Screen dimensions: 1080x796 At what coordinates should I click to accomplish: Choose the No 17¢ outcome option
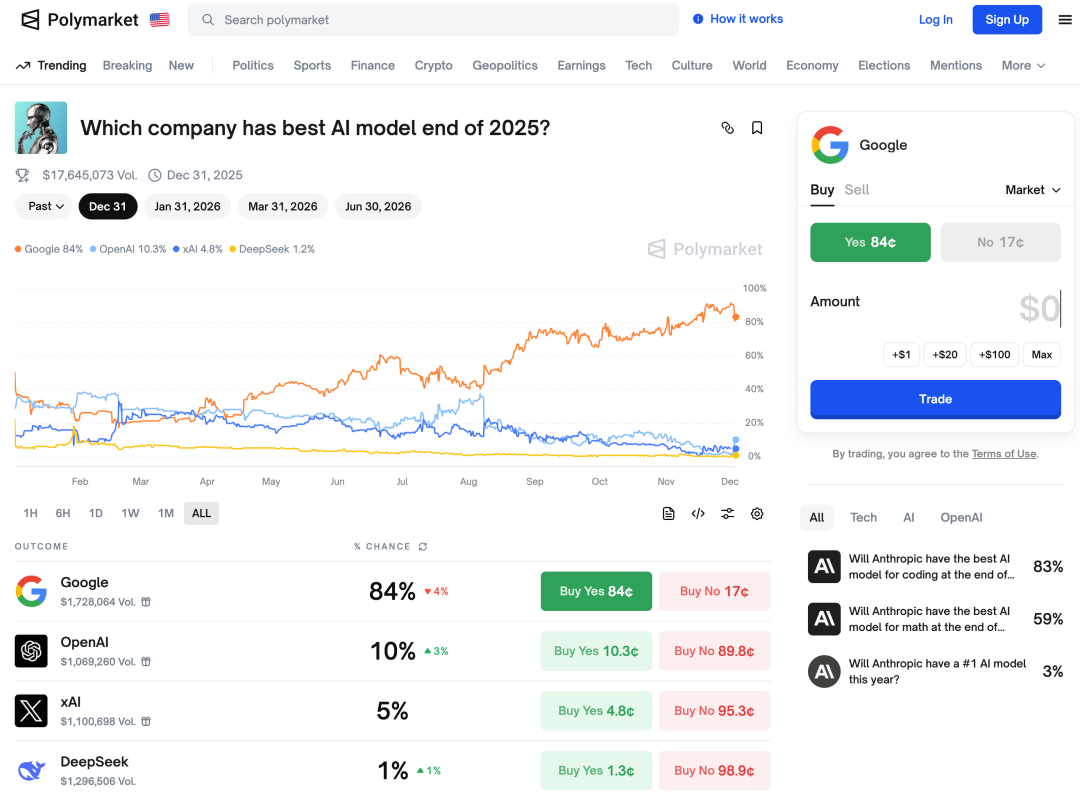pos(1000,242)
